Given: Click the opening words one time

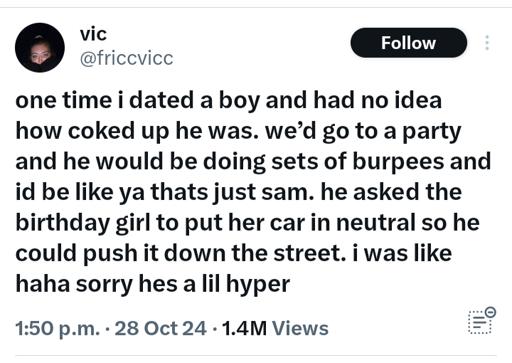Looking at the screenshot, I should coord(64,100).
